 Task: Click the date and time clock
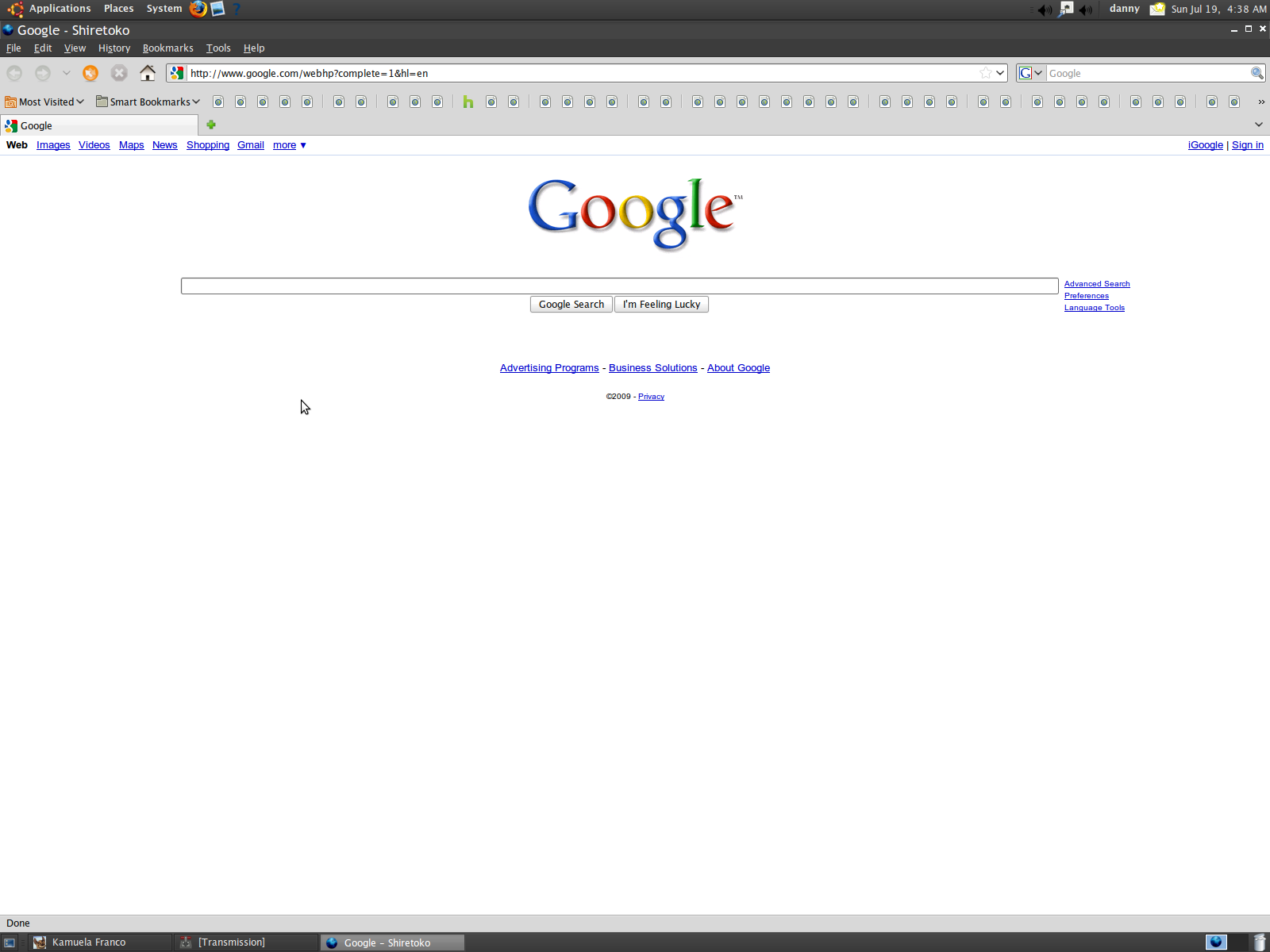click(1218, 9)
